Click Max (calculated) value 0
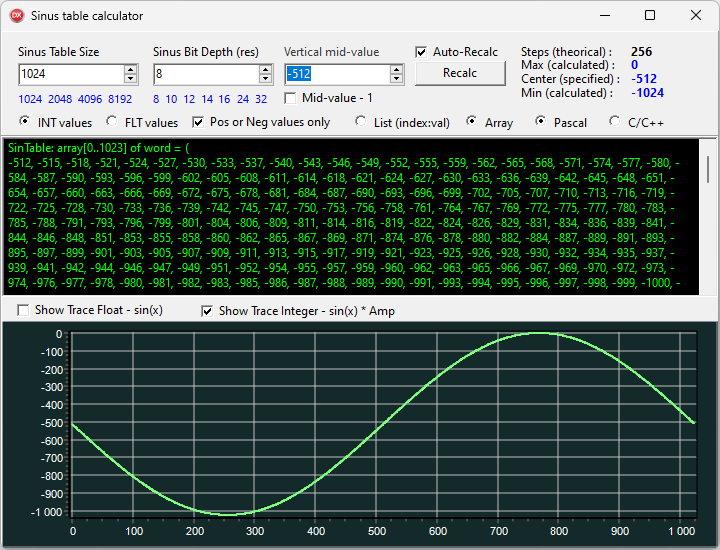This screenshot has height=550, width=720. pos(635,65)
